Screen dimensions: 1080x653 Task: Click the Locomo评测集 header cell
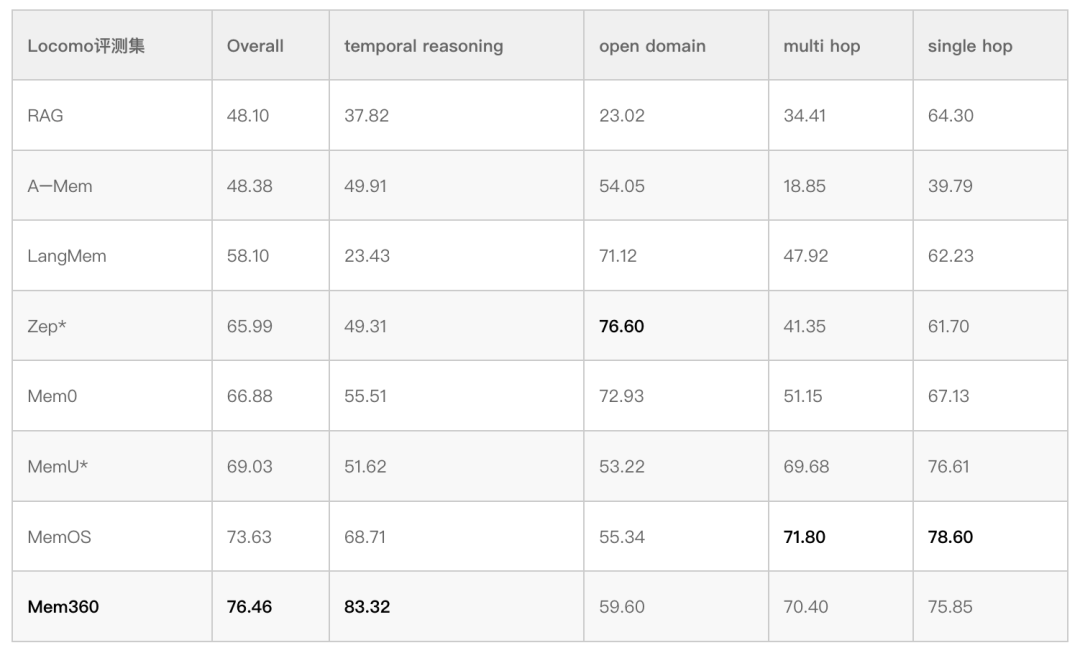86,46
